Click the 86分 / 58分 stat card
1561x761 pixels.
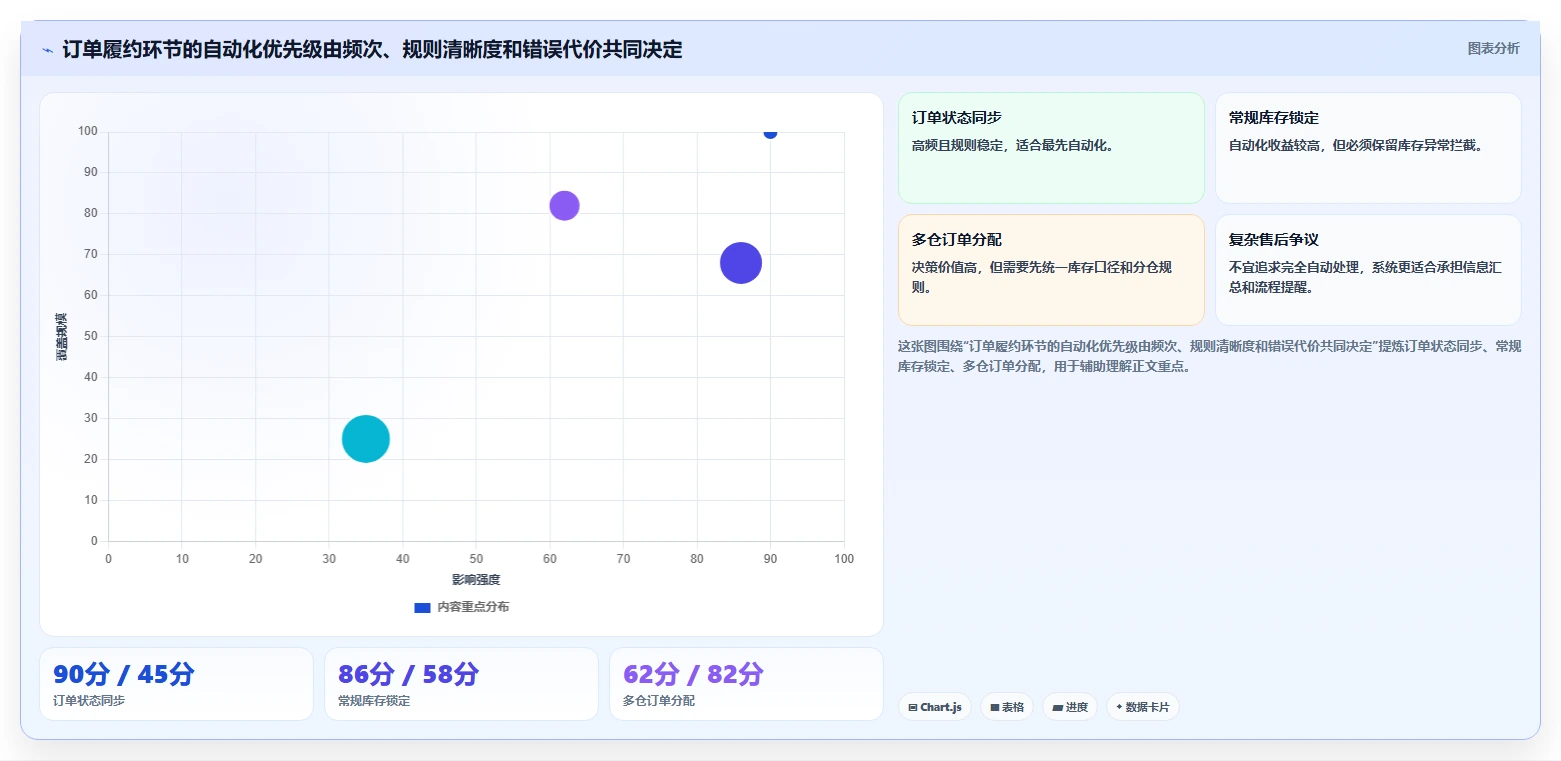461,684
